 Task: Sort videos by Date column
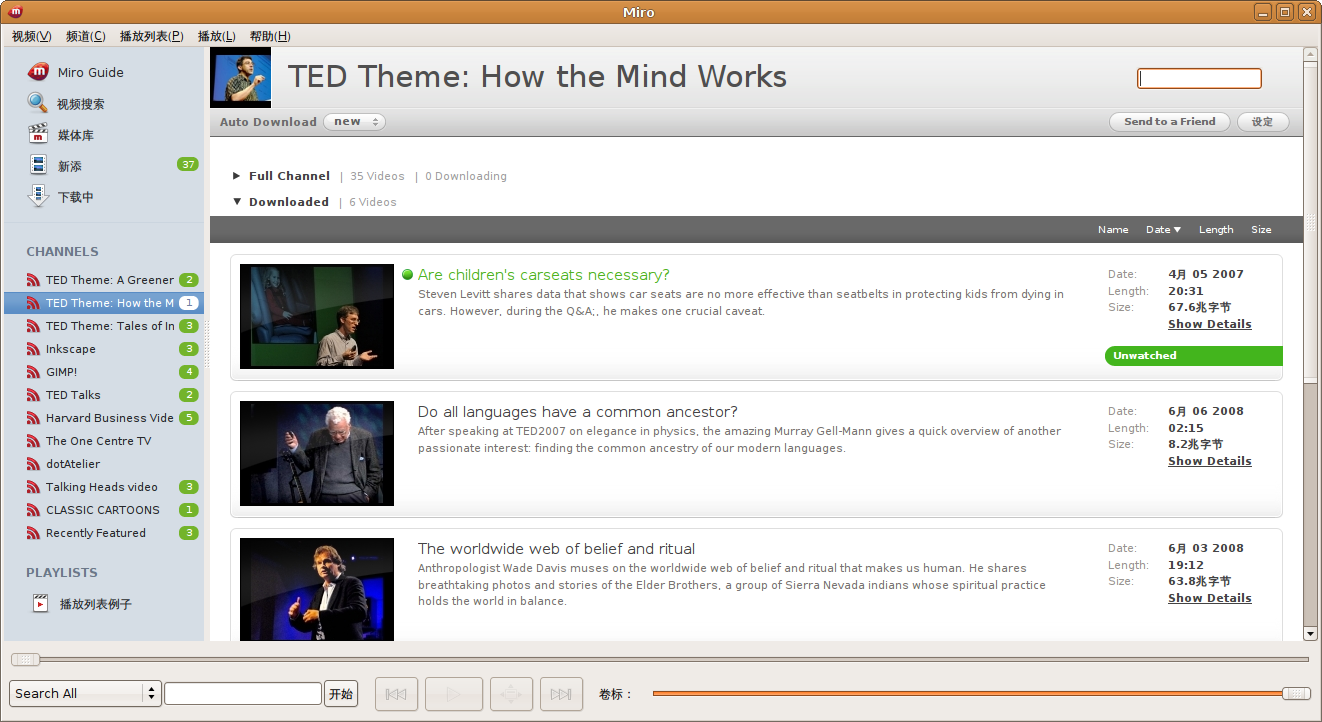coord(1163,230)
